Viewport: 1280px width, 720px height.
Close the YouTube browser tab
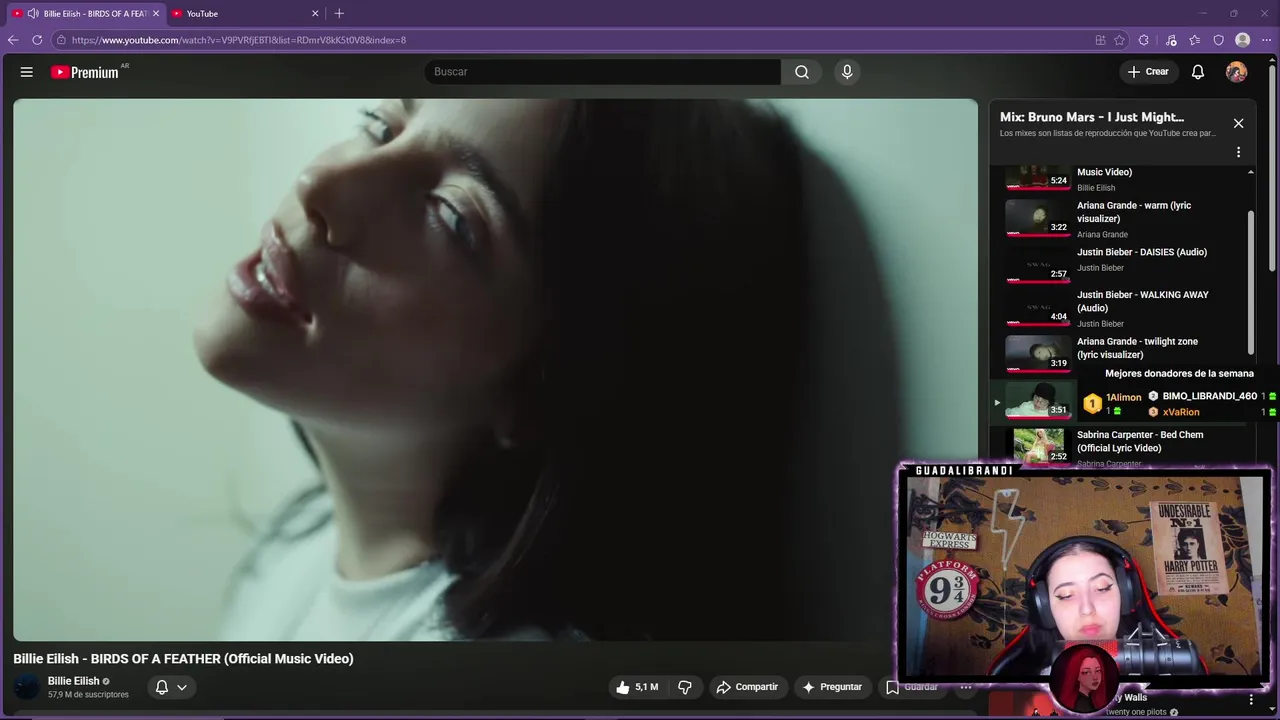pyautogui.click(x=316, y=14)
